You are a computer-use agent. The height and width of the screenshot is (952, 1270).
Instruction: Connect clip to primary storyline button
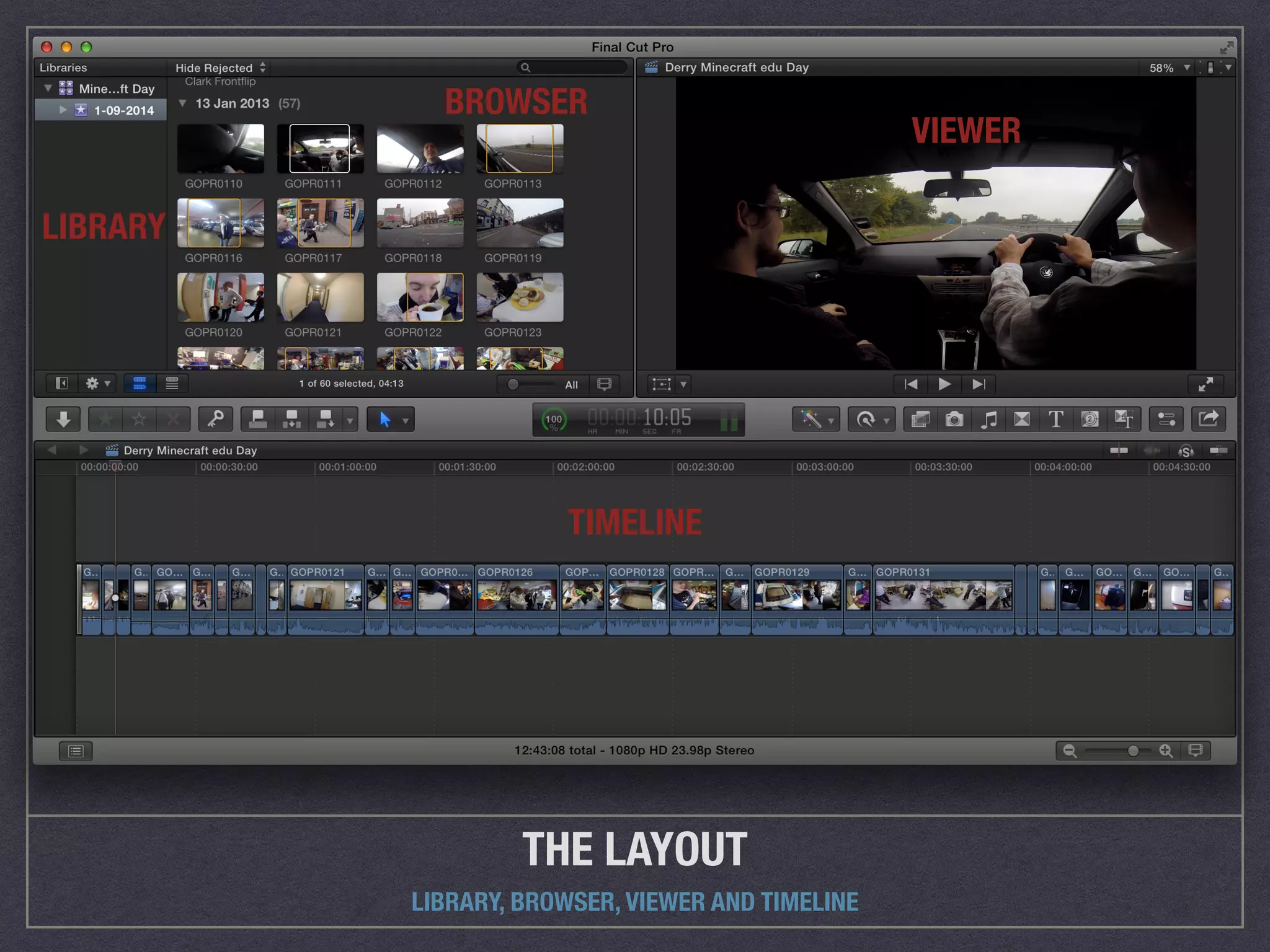[257, 420]
